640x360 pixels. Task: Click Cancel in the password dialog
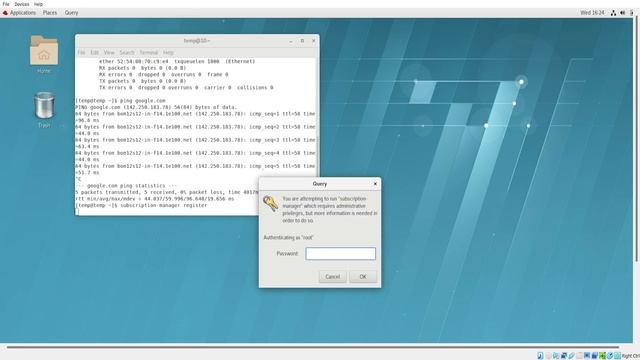point(333,277)
